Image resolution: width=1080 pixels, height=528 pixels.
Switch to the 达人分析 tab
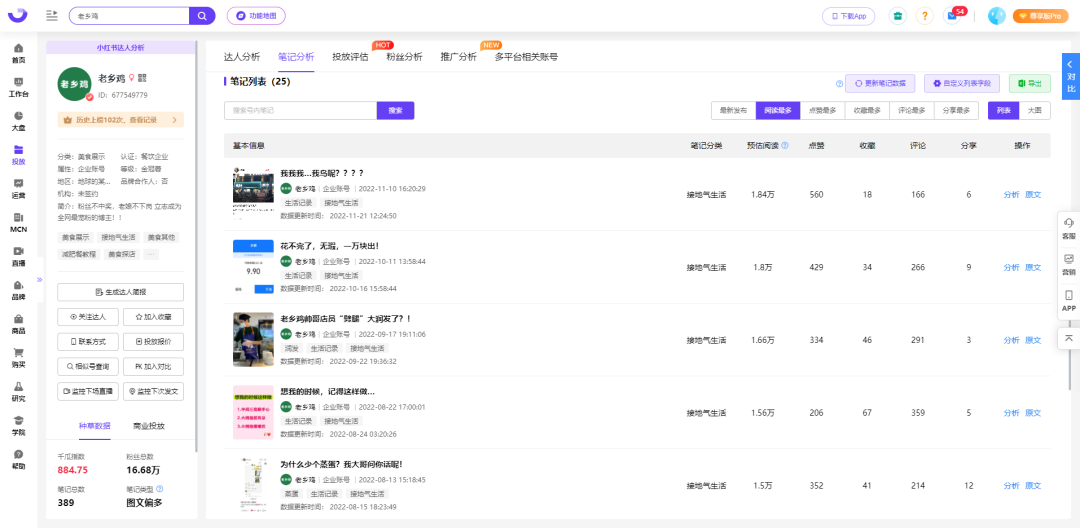[x=242, y=57]
